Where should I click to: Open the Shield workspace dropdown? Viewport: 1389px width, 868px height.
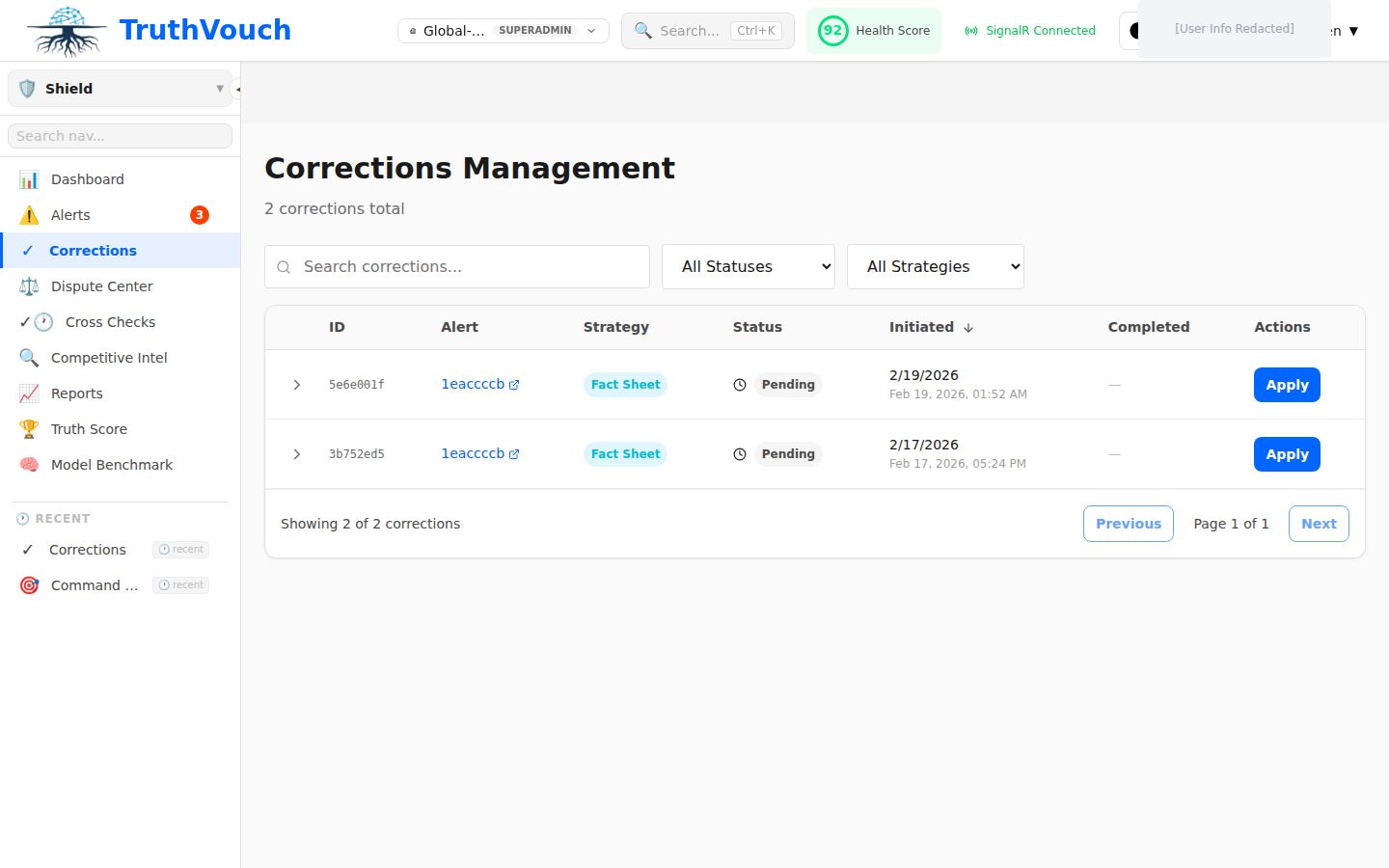pos(118,88)
